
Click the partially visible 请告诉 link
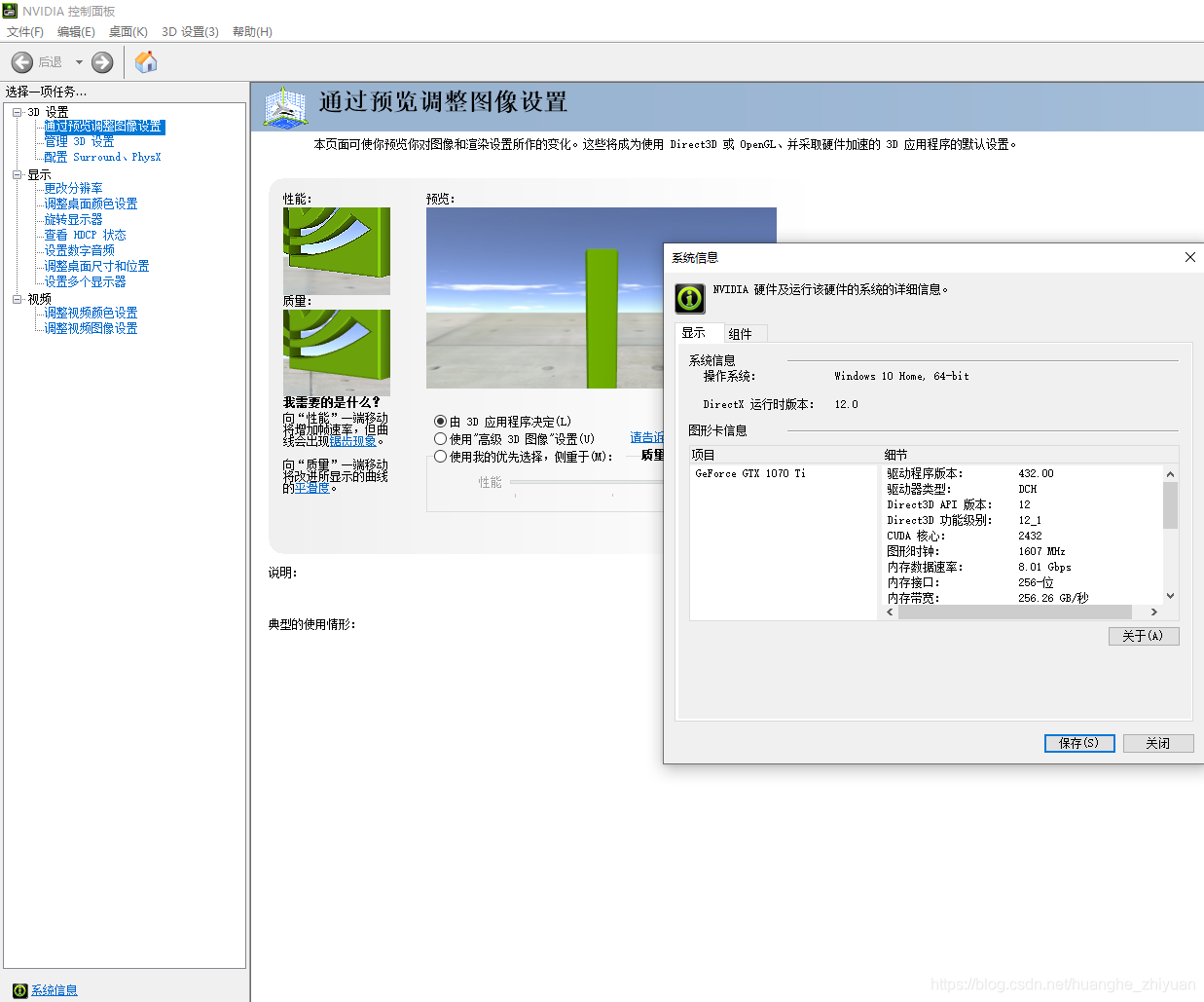pyautogui.click(x=646, y=438)
